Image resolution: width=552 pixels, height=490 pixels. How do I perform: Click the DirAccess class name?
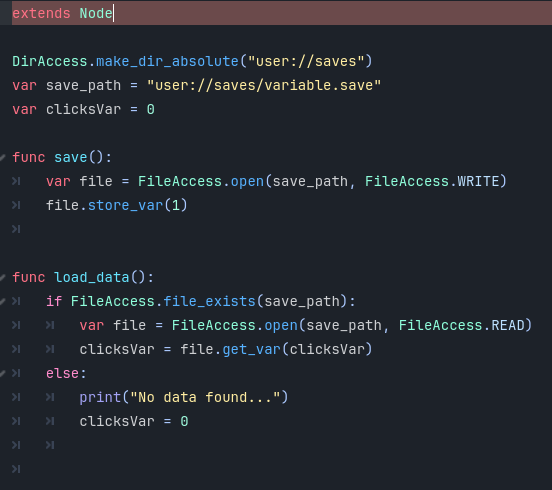point(50,61)
